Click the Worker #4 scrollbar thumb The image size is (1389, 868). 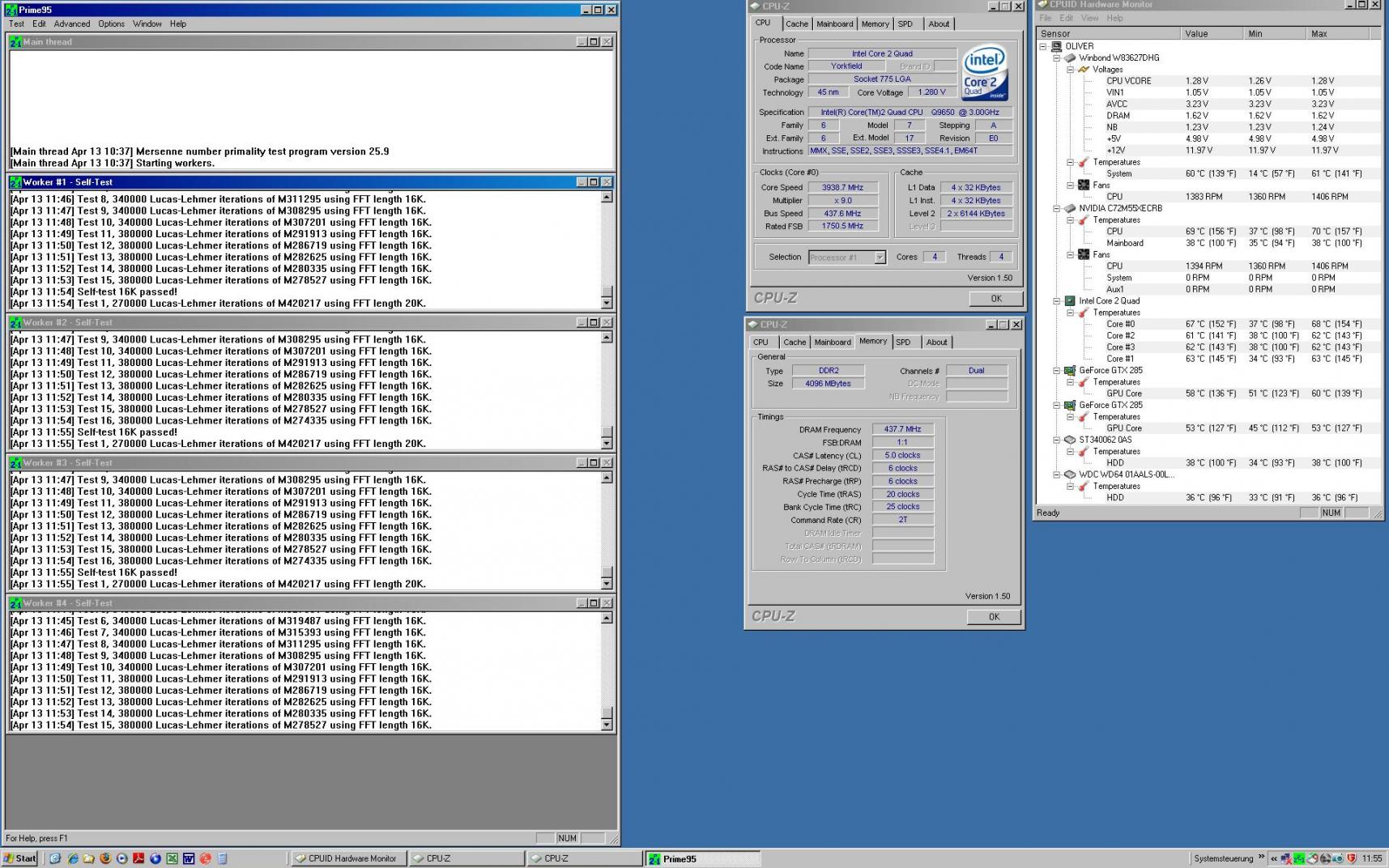pos(607,713)
